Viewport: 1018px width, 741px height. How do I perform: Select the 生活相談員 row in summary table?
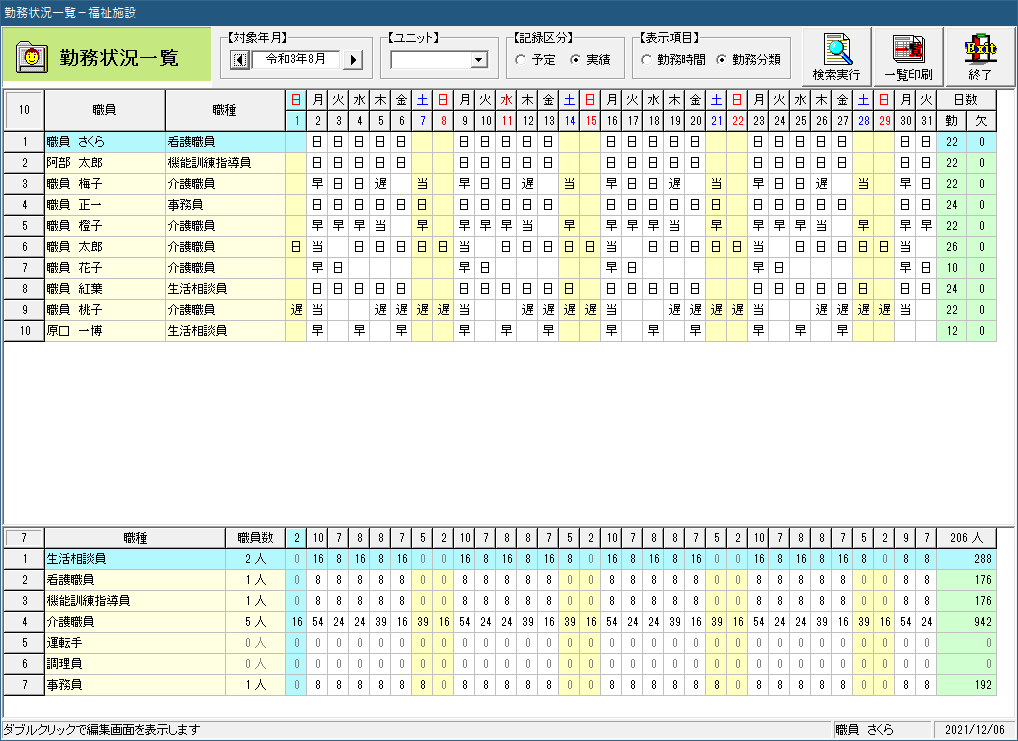(x=134, y=558)
